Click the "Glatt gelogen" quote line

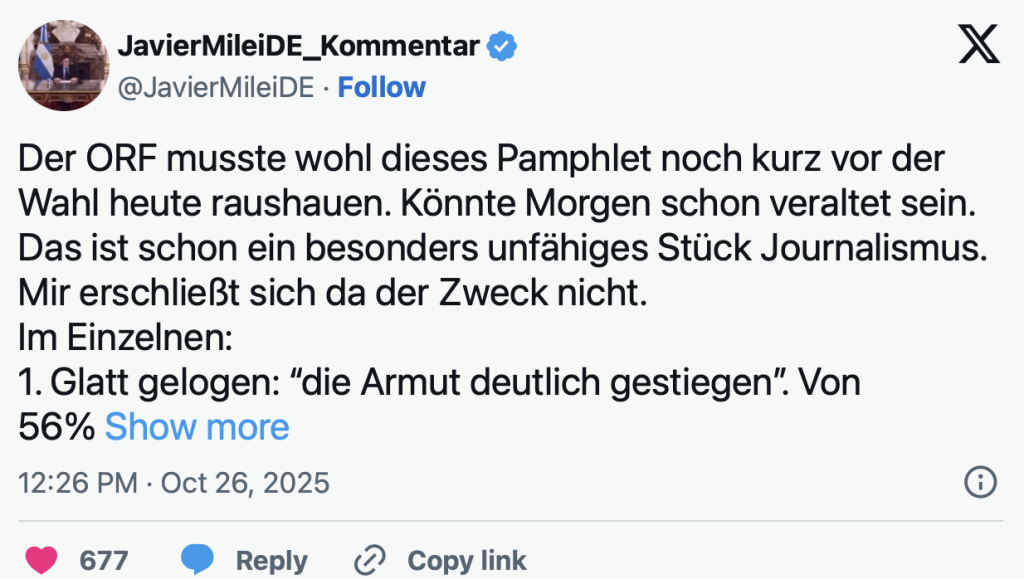tap(440, 382)
